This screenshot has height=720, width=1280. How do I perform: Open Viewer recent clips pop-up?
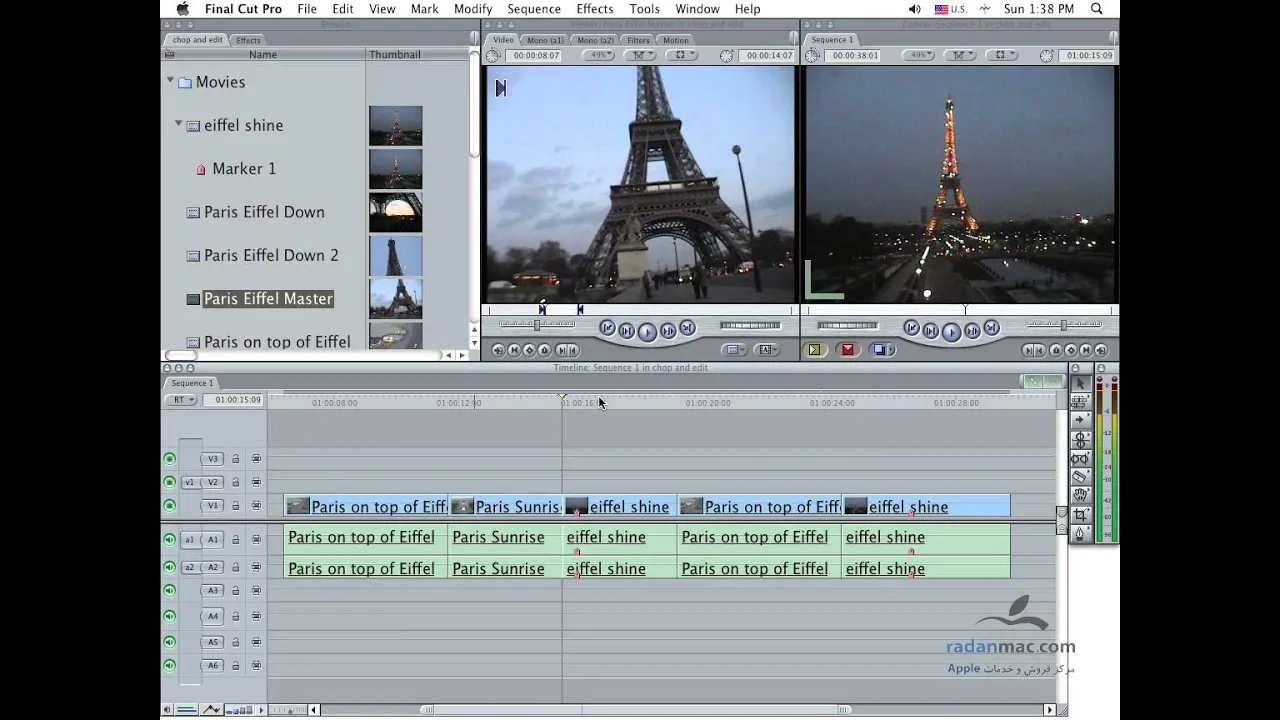[734, 350]
